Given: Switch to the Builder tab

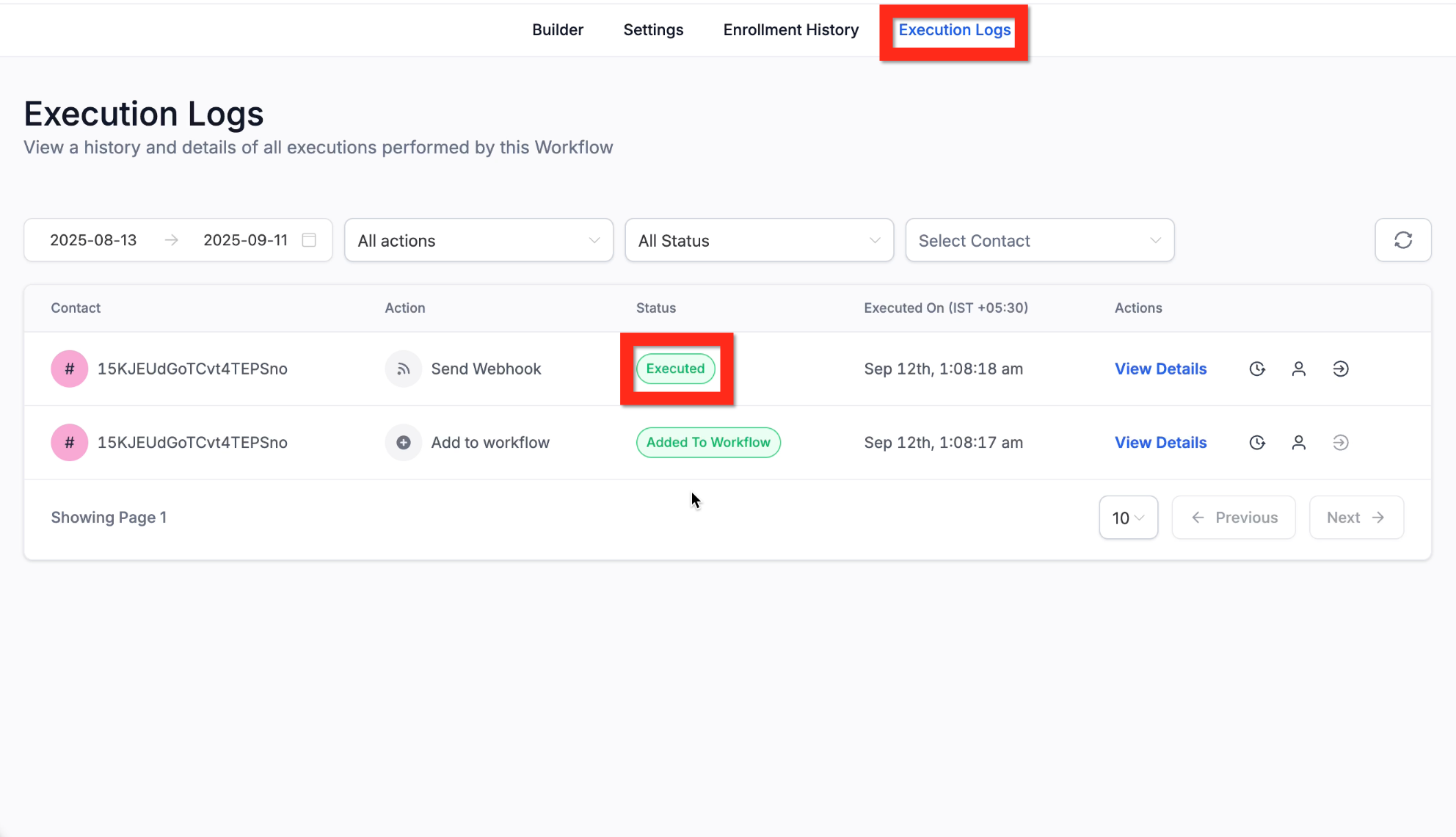Looking at the screenshot, I should pos(558,30).
